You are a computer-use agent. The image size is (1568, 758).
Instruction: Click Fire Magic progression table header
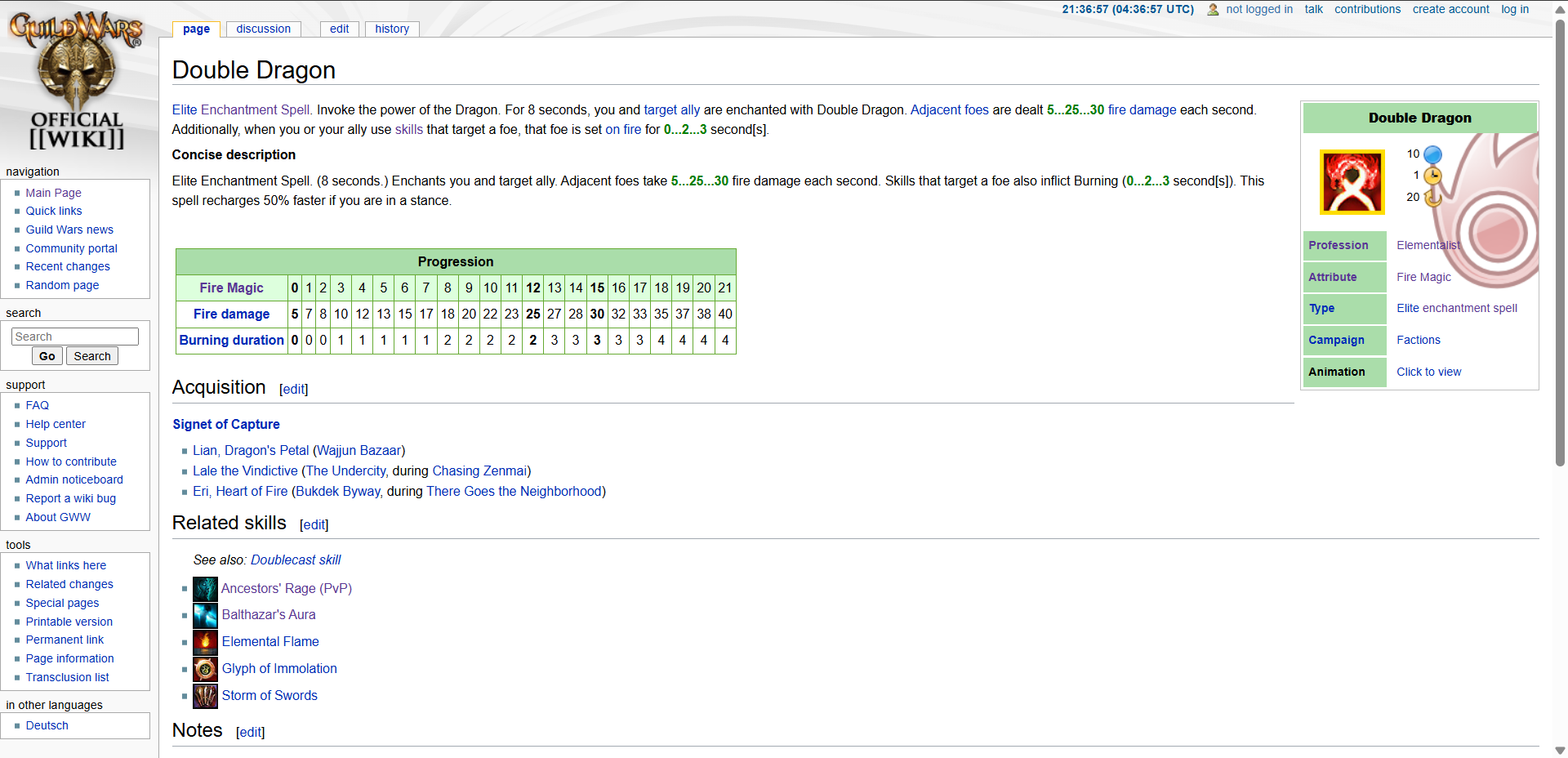click(x=232, y=288)
